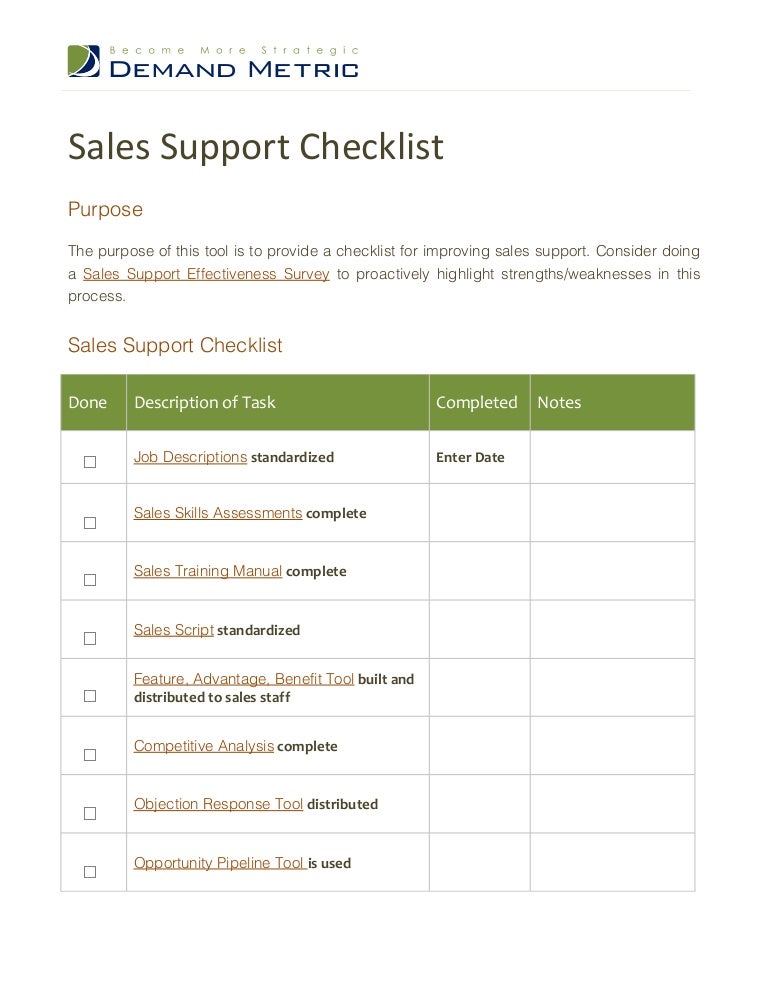768x994 pixels.
Task: Open the Sales Support Effectiveness Survey link
Action: tap(206, 274)
